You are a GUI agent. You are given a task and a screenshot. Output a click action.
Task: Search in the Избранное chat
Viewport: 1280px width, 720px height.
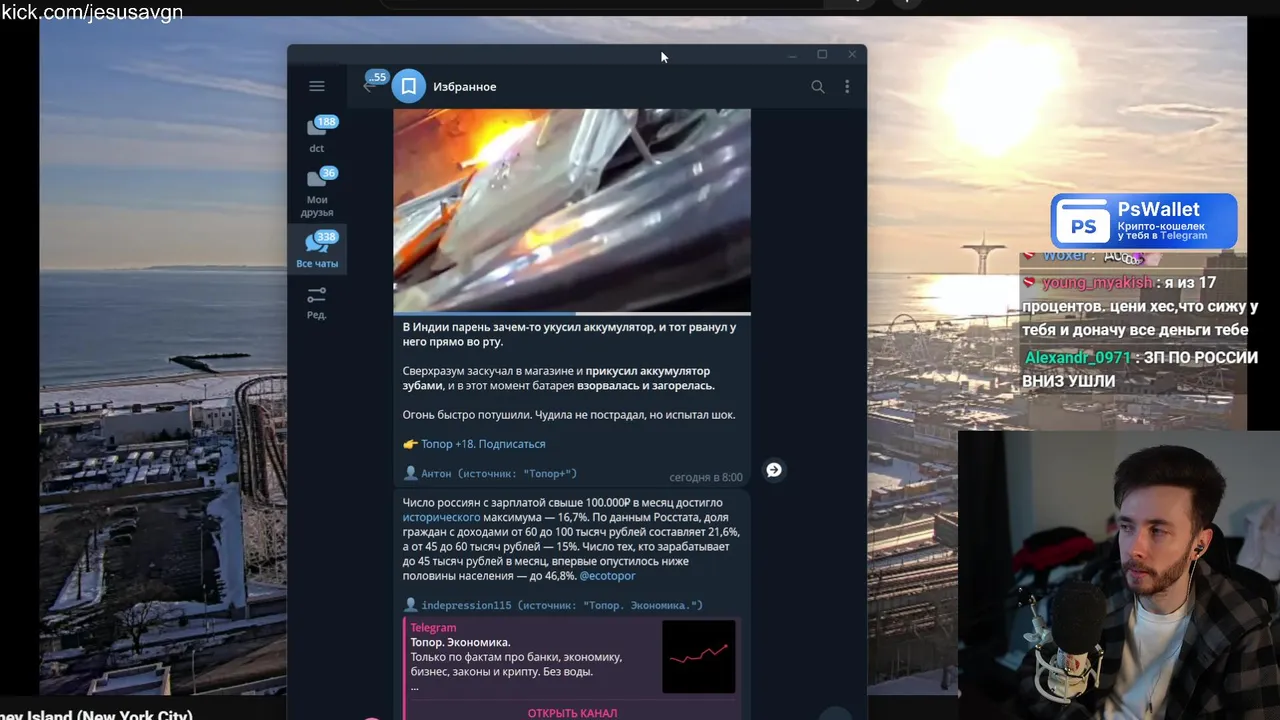tap(818, 87)
